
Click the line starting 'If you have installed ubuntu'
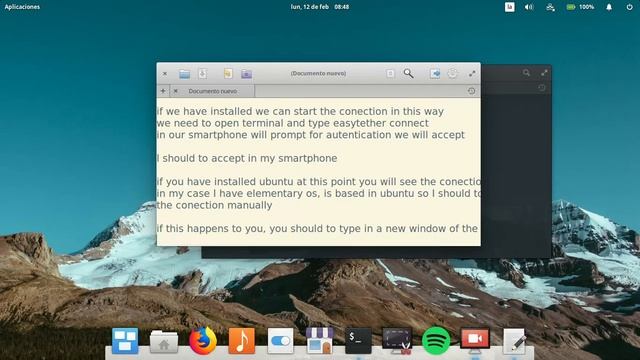point(319,182)
